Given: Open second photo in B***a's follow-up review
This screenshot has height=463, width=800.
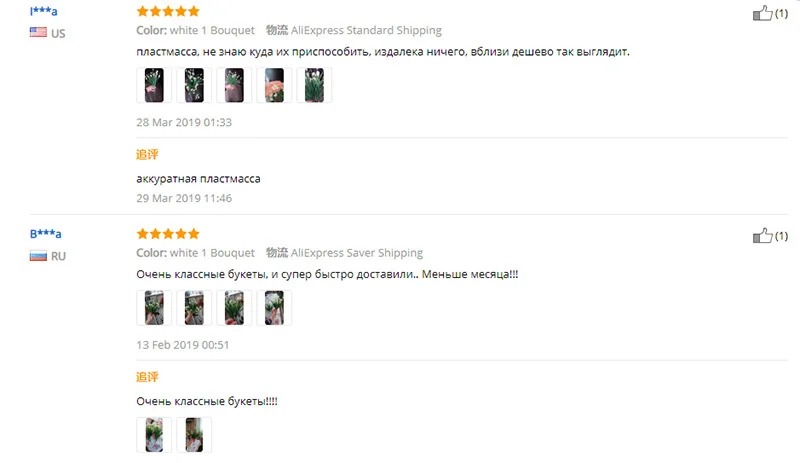Looking at the screenshot, I should [194, 435].
